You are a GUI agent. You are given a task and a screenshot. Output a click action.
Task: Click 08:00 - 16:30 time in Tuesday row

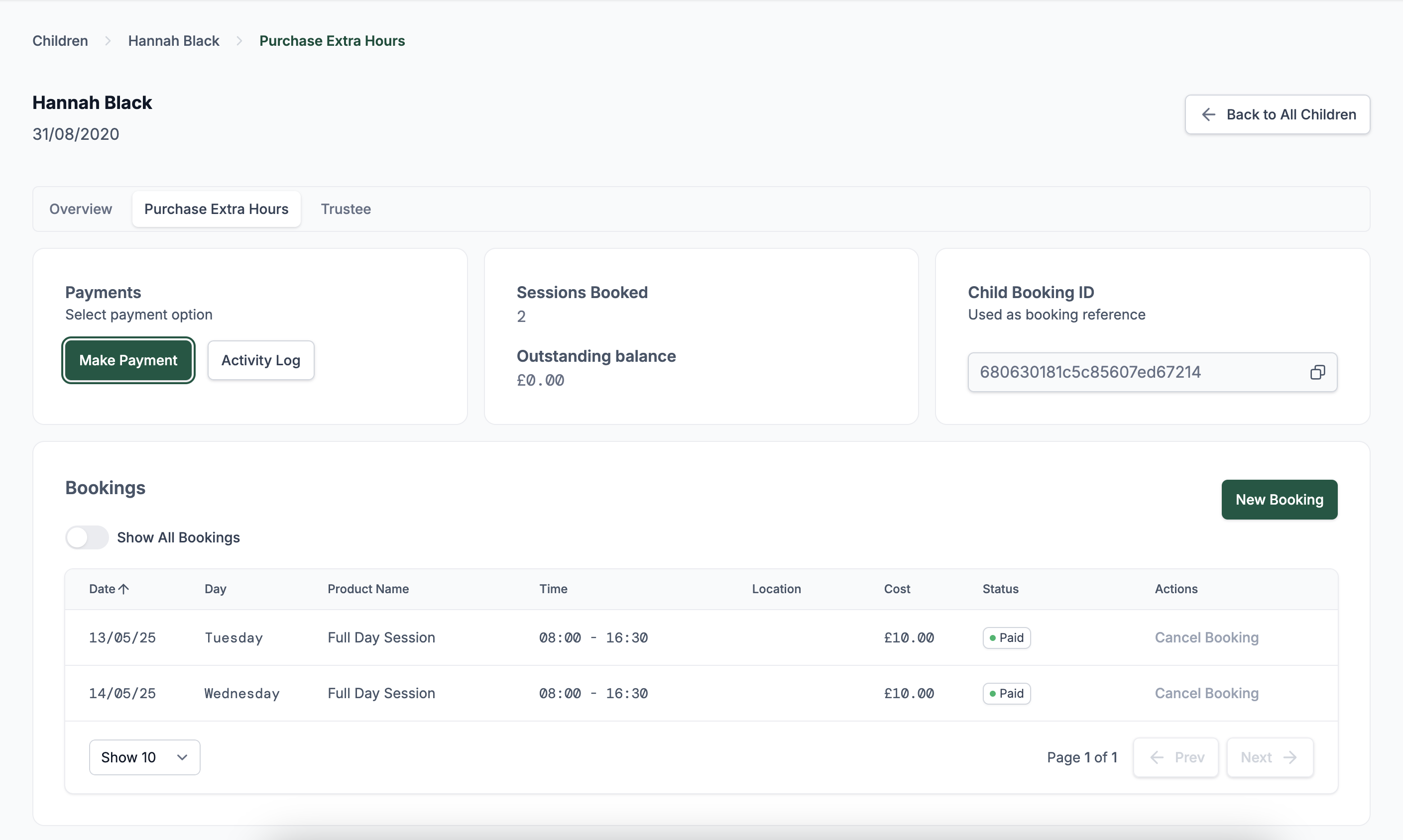coord(593,637)
